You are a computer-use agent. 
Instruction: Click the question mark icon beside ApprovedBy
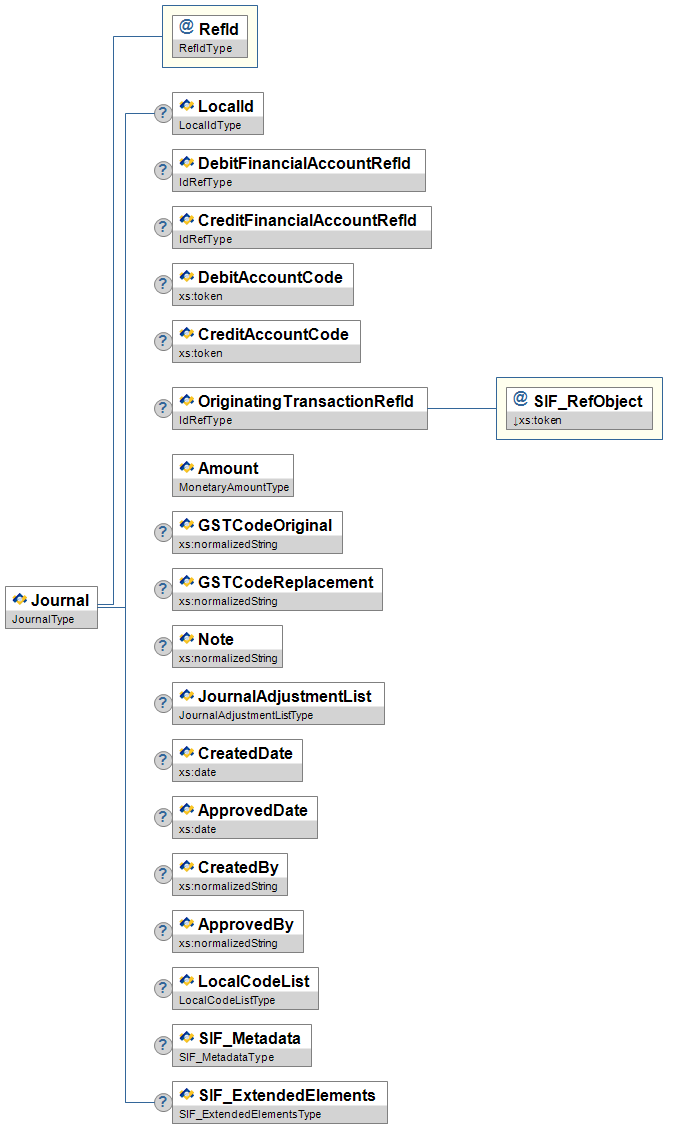pyautogui.click(x=162, y=931)
